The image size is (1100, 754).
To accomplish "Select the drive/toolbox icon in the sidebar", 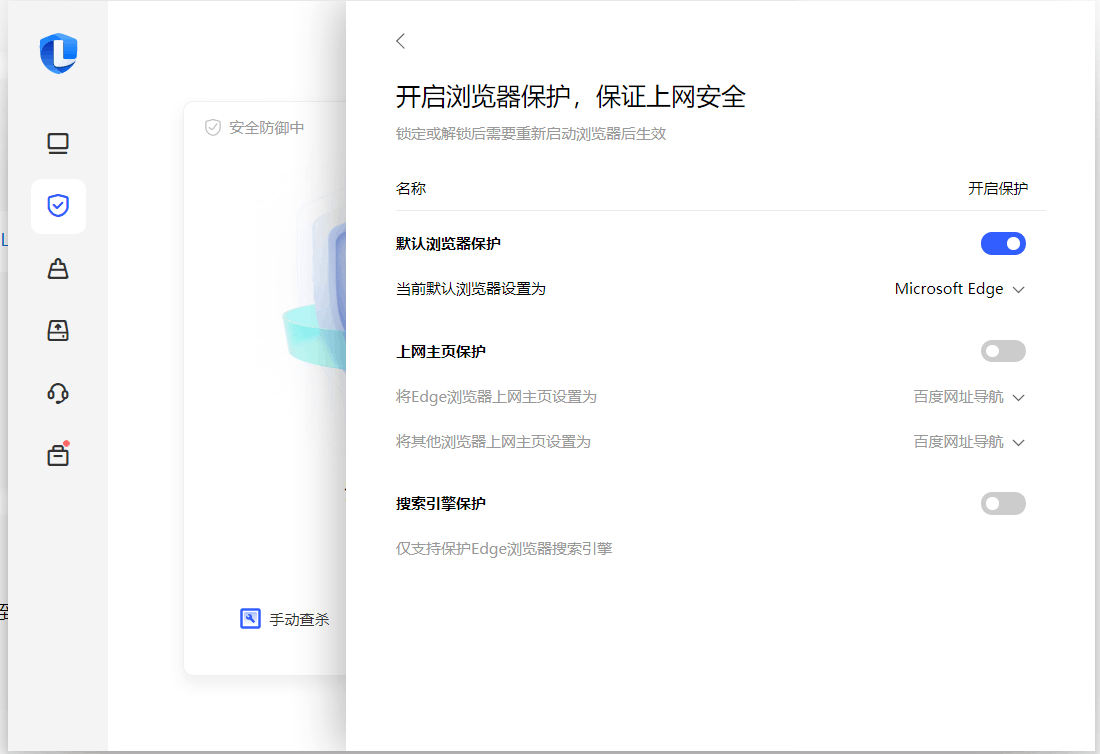I will (x=58, y=330).
